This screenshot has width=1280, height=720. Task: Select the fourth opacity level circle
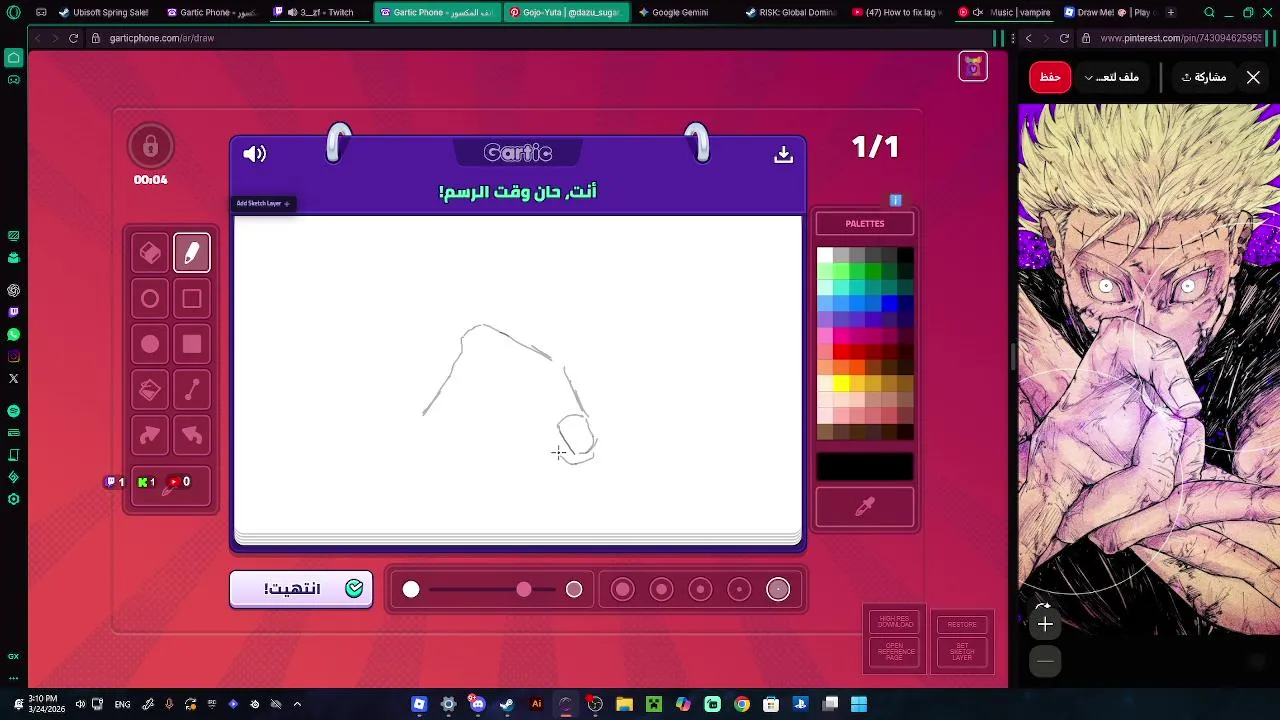(x=739, y=590)
